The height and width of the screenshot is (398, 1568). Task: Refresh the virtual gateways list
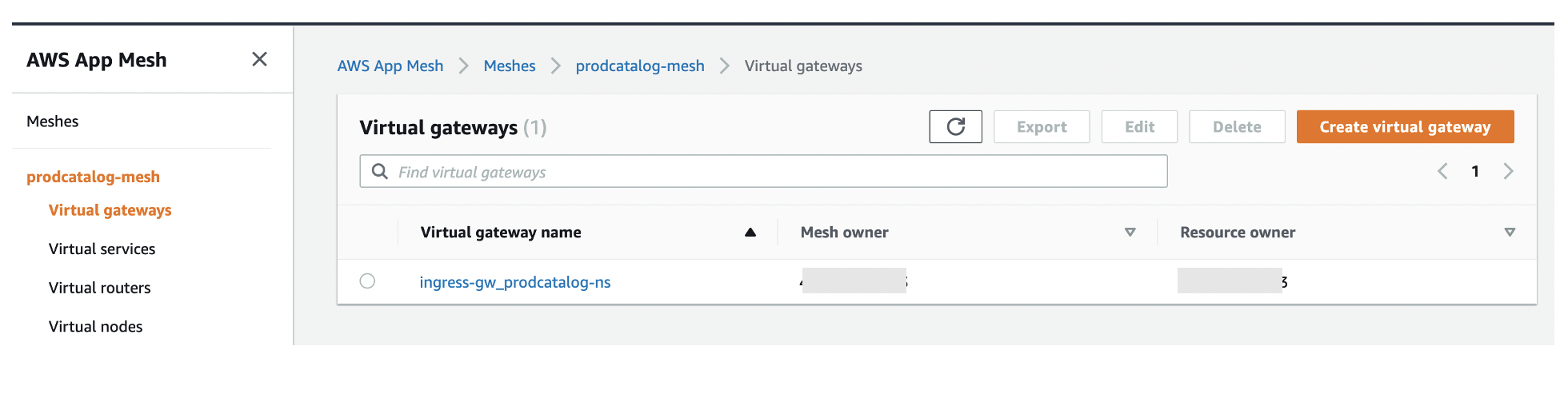(x=955, y=126)
